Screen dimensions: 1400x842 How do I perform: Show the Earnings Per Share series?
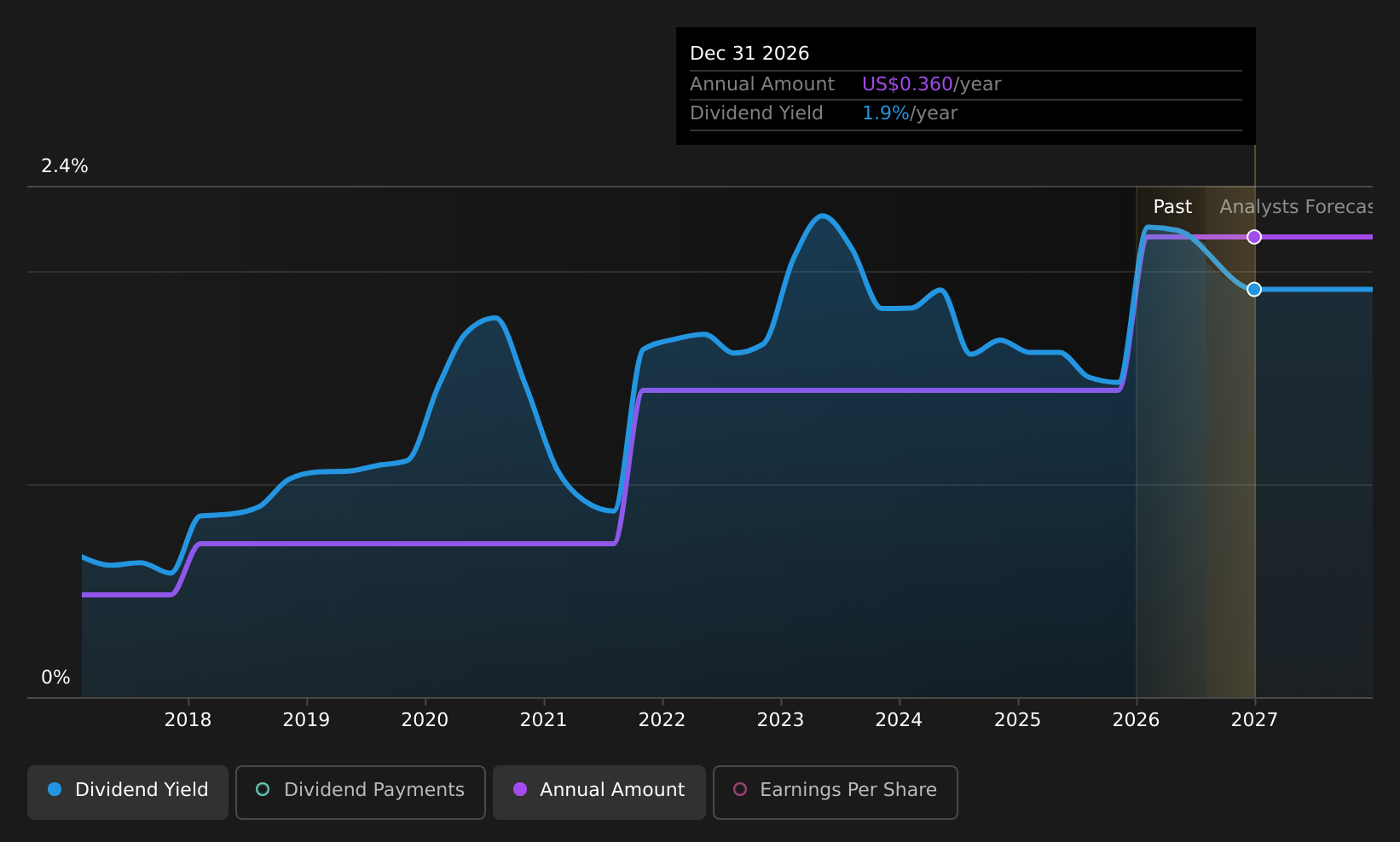tap(835, 792)
